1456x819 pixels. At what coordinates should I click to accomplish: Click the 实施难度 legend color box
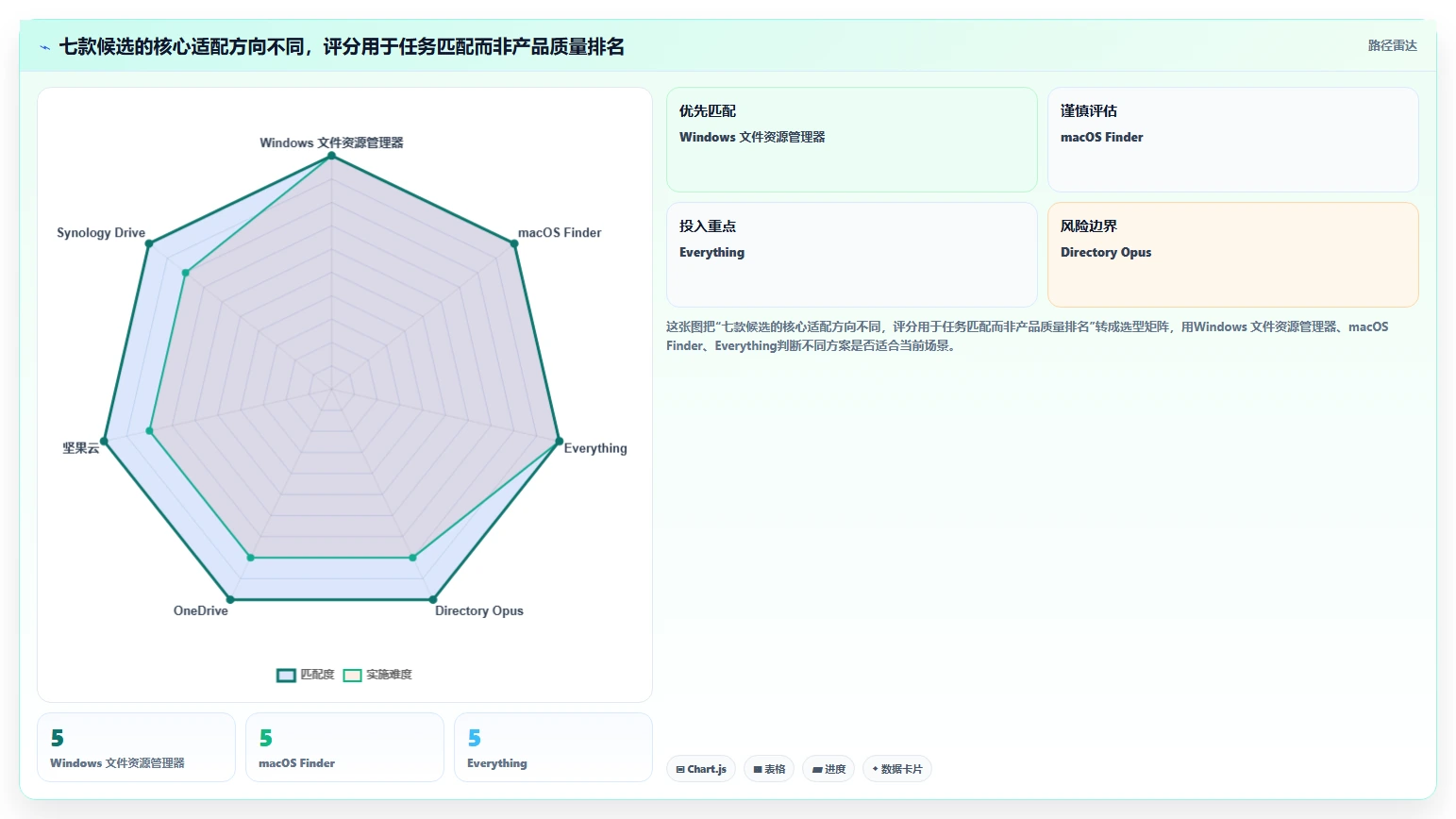coord(352,675)
